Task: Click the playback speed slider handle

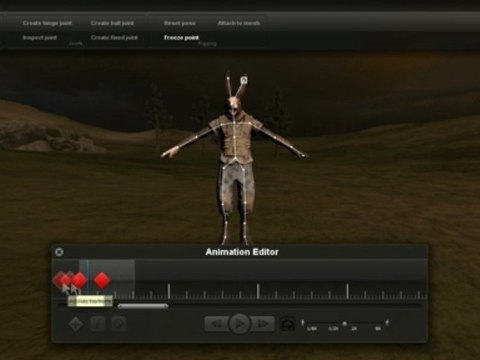Action: coord(345,323)
